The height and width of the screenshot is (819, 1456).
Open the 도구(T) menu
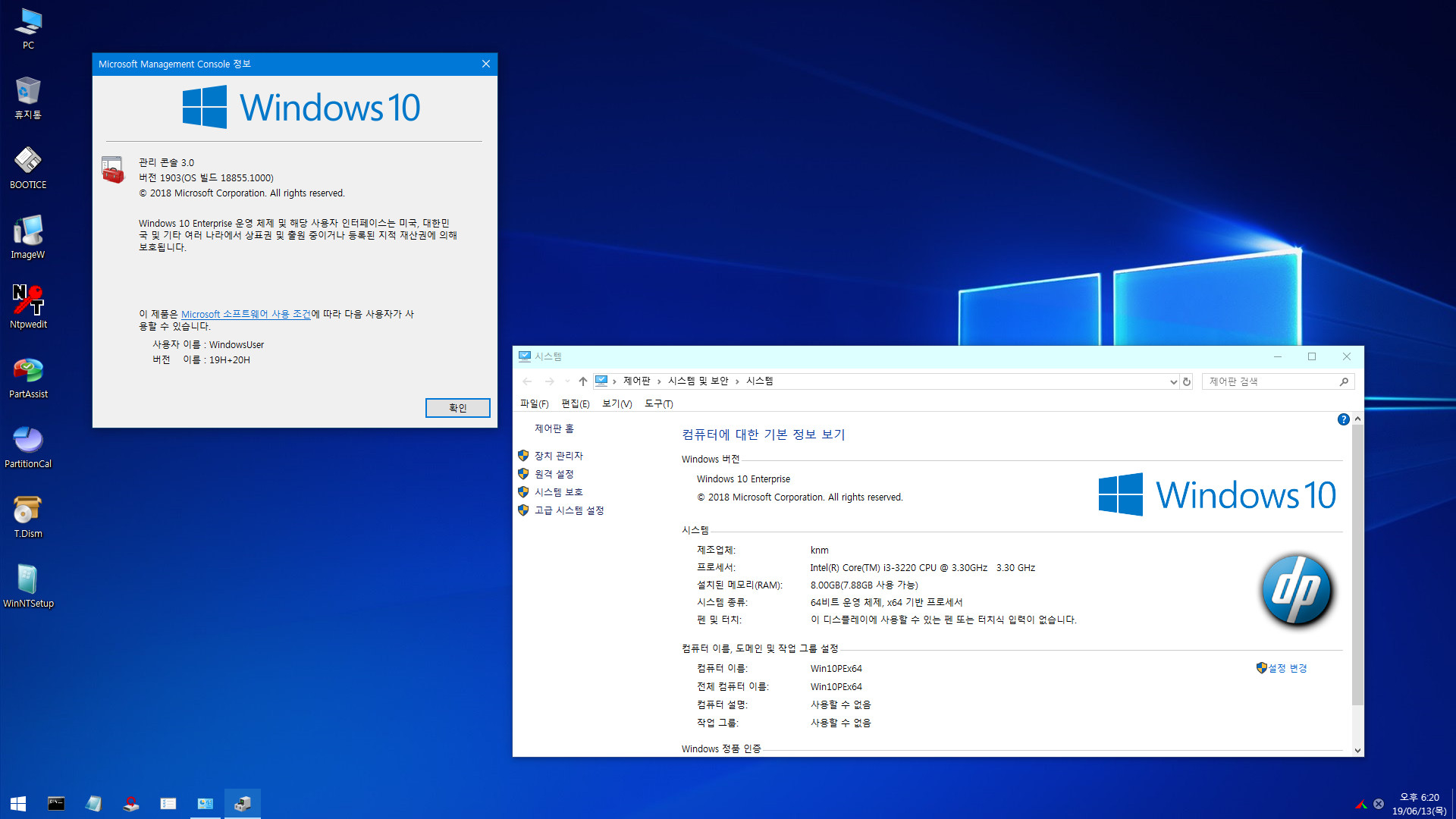pyautogui.click(x=658, y=403)
